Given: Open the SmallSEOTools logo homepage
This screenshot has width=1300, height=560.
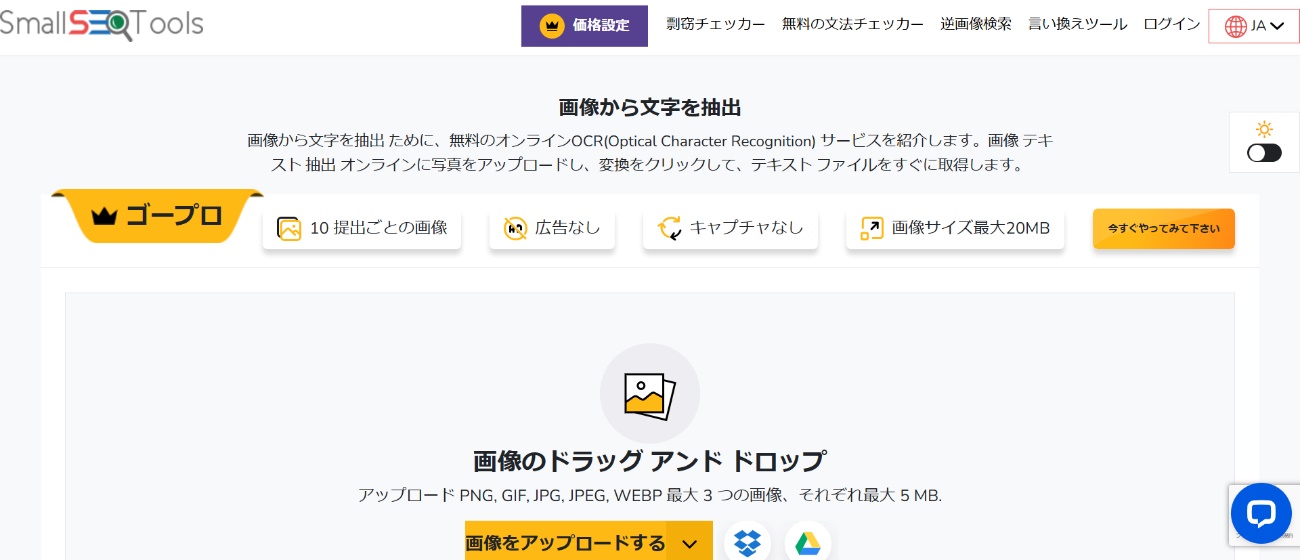Looking at the screenshot, I should 101,23.
